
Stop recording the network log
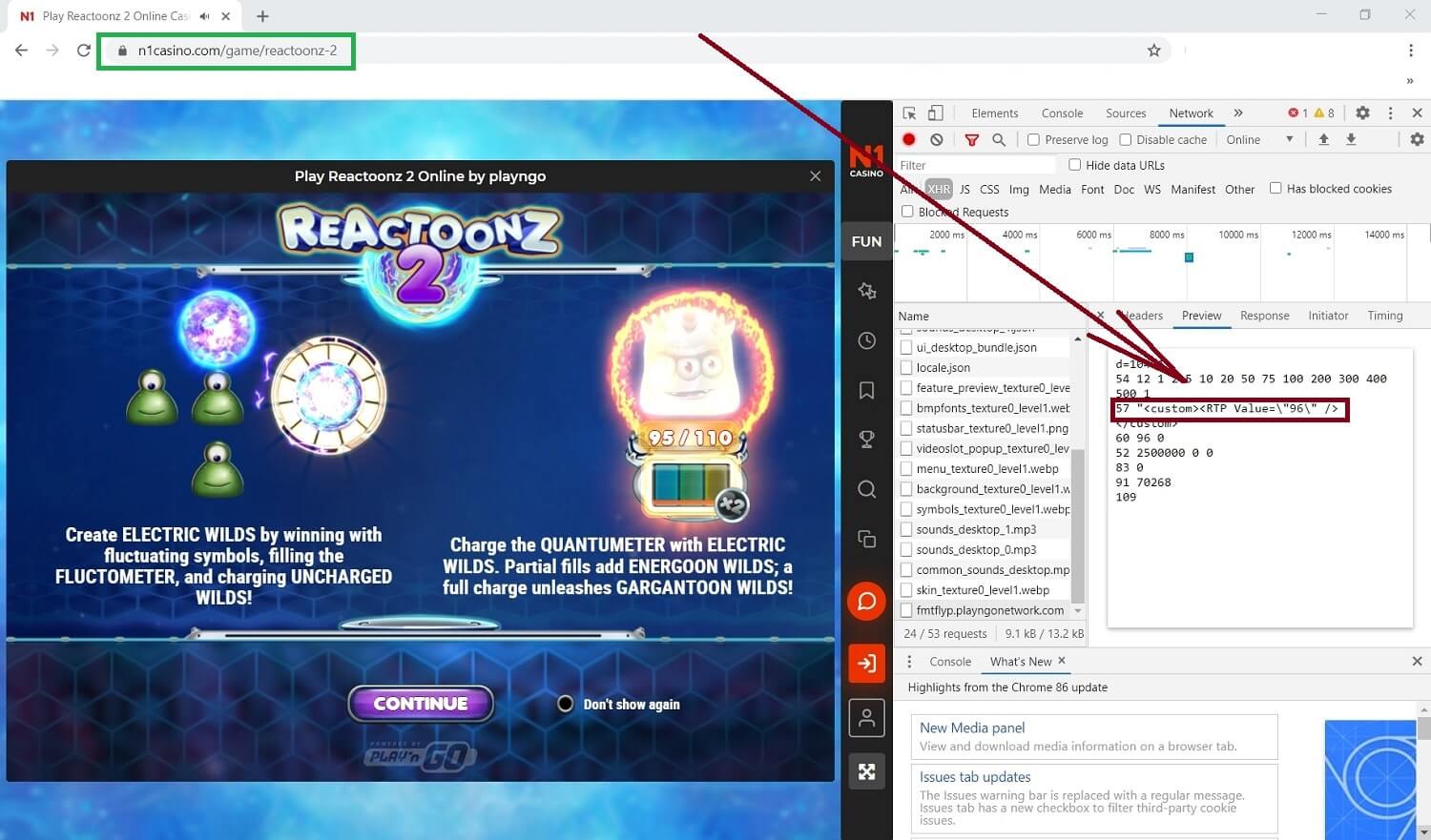pos(909,139)
